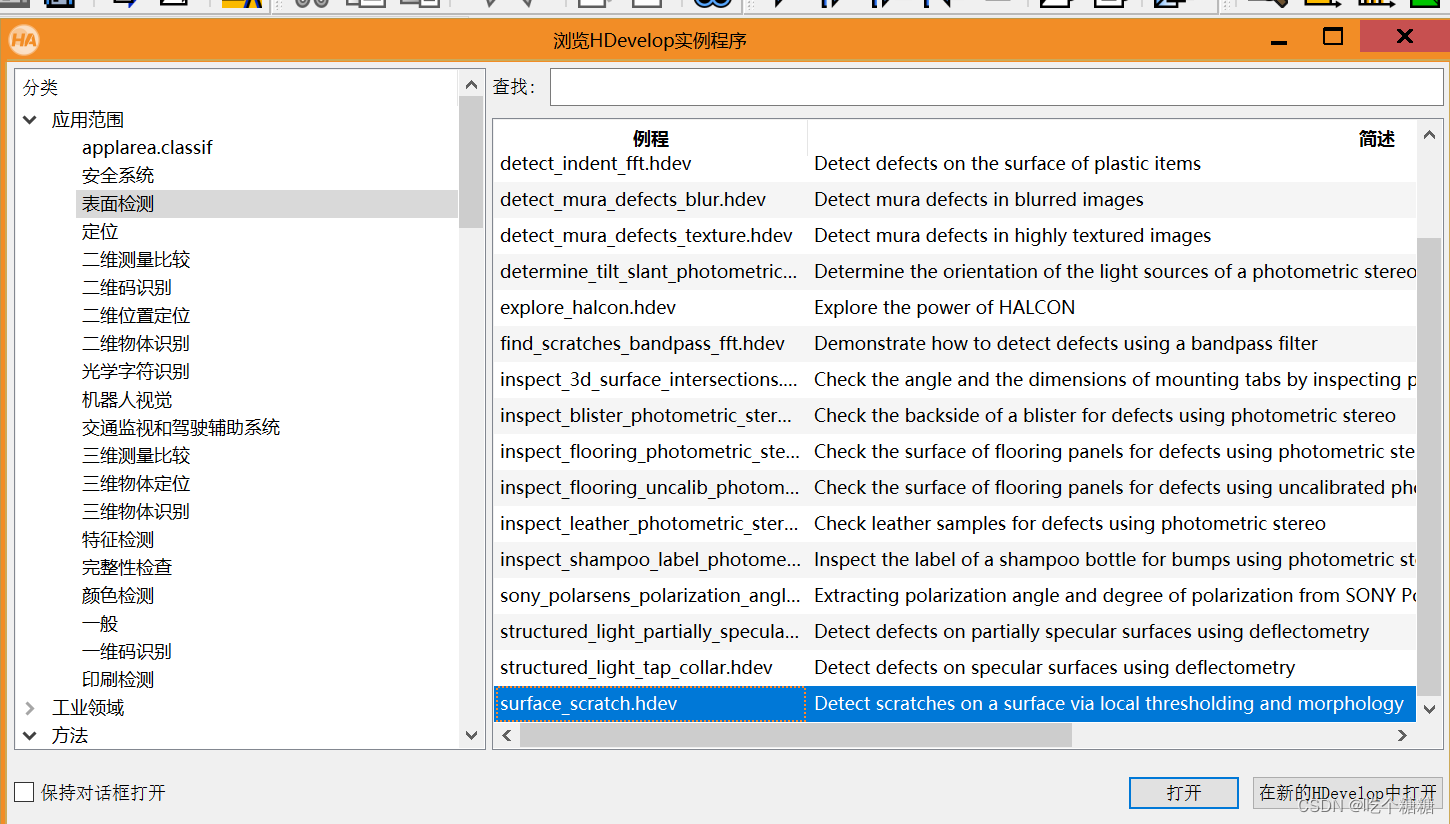Click category tree scrollbar up arrow

tap(471, 84)
